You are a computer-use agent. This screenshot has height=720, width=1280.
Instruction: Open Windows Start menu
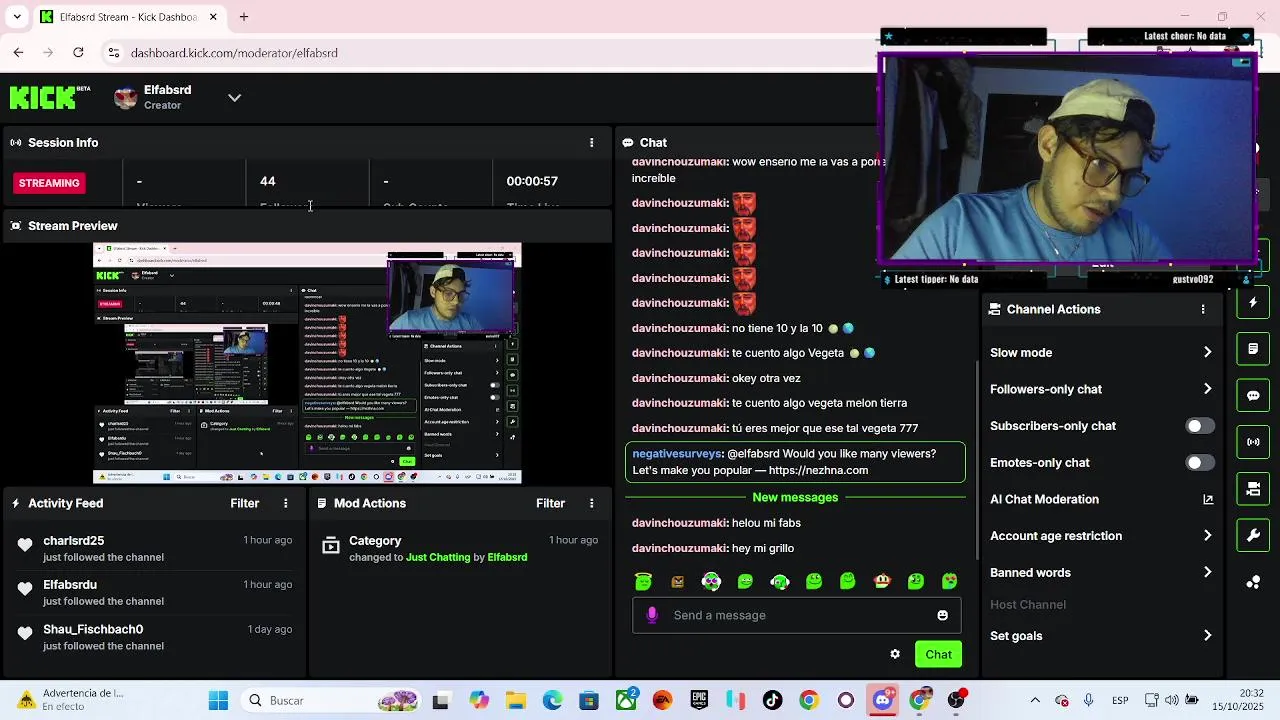point(218,700)
